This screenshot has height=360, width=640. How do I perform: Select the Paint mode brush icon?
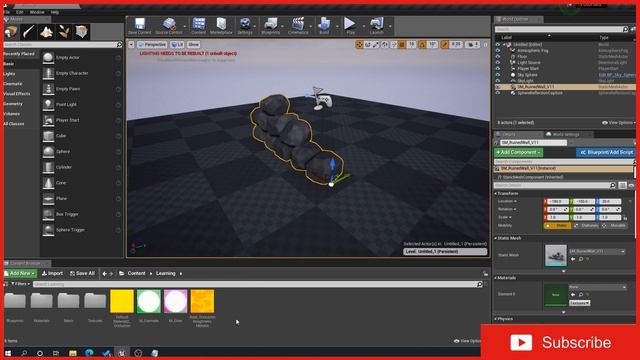point(29,32)
